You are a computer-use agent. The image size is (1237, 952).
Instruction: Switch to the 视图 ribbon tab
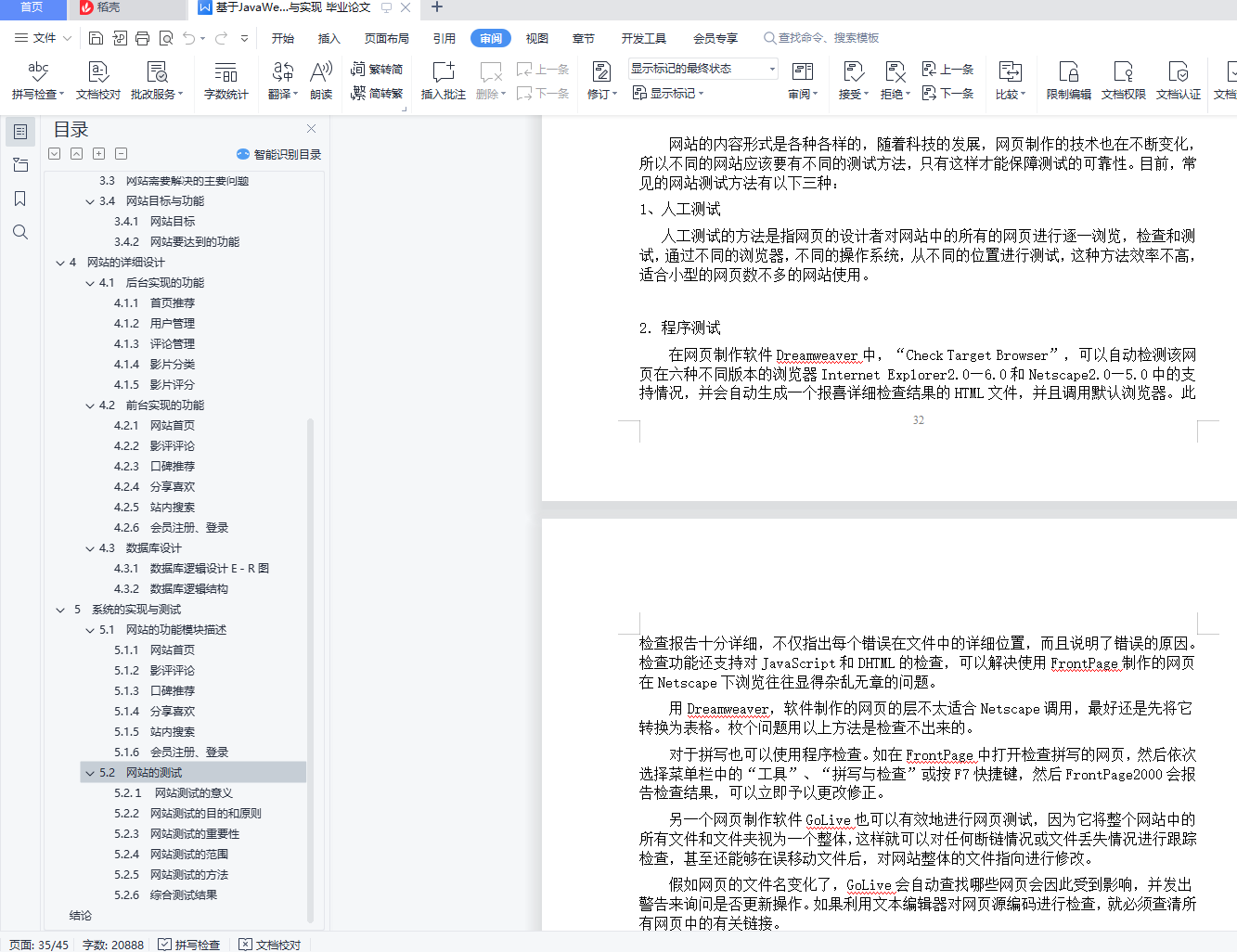(x=537, y=38)
